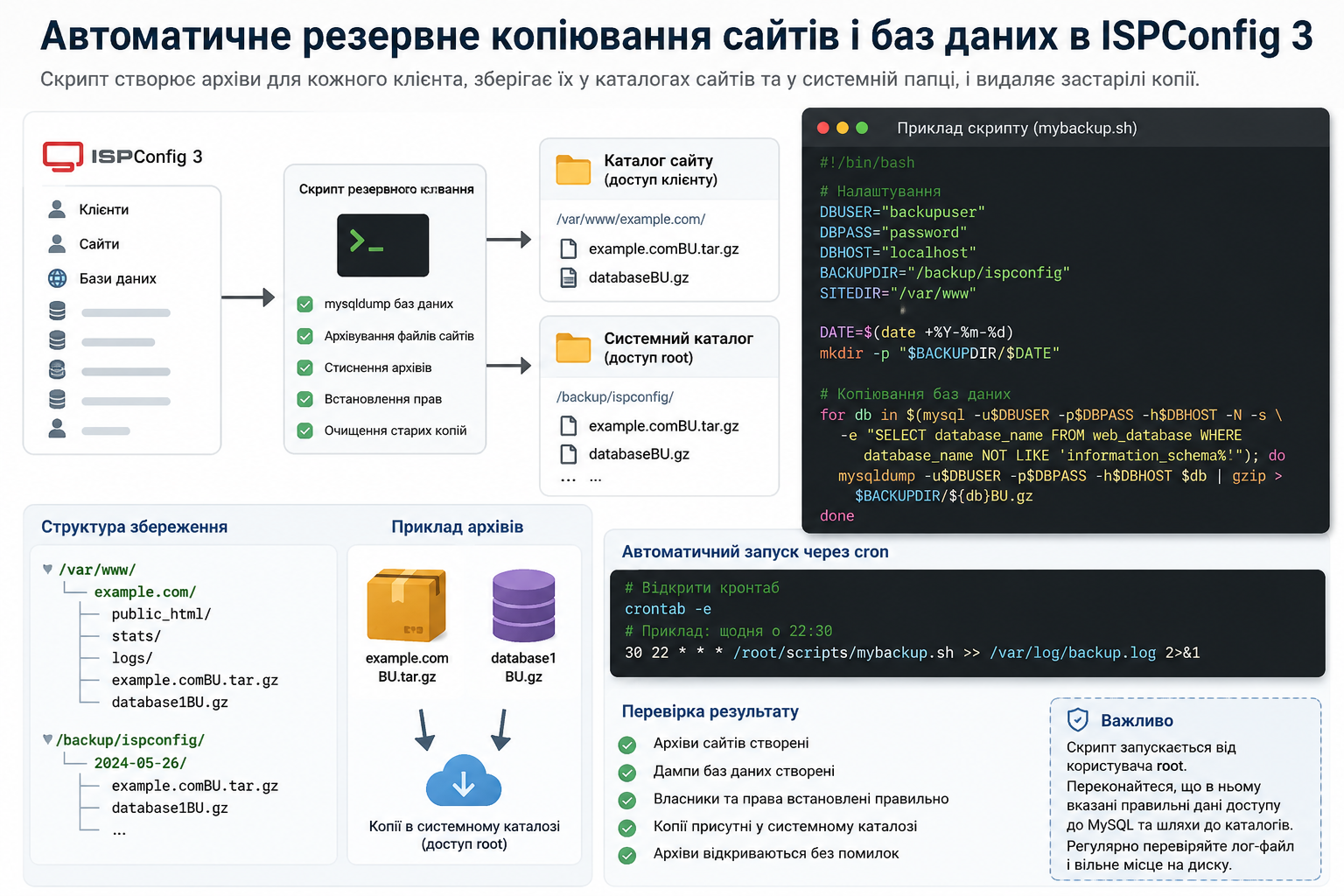Click the #!/bin/bash shebang line
The image size is (1344, 896).
(867, 163)
